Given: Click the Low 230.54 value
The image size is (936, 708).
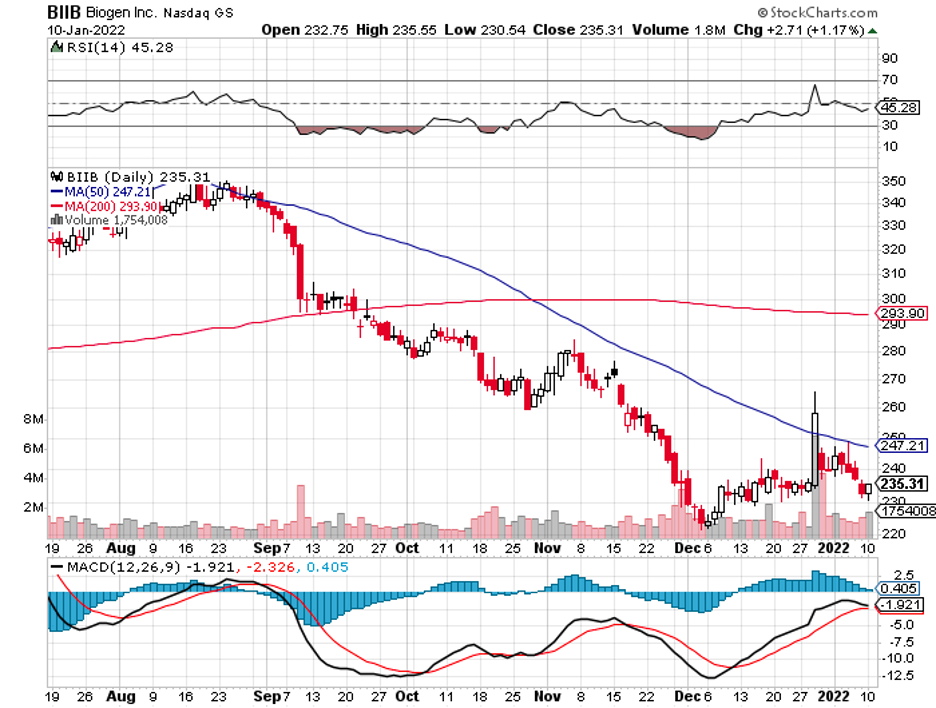Looking at the screenshot, I should (x=485, y=30).
